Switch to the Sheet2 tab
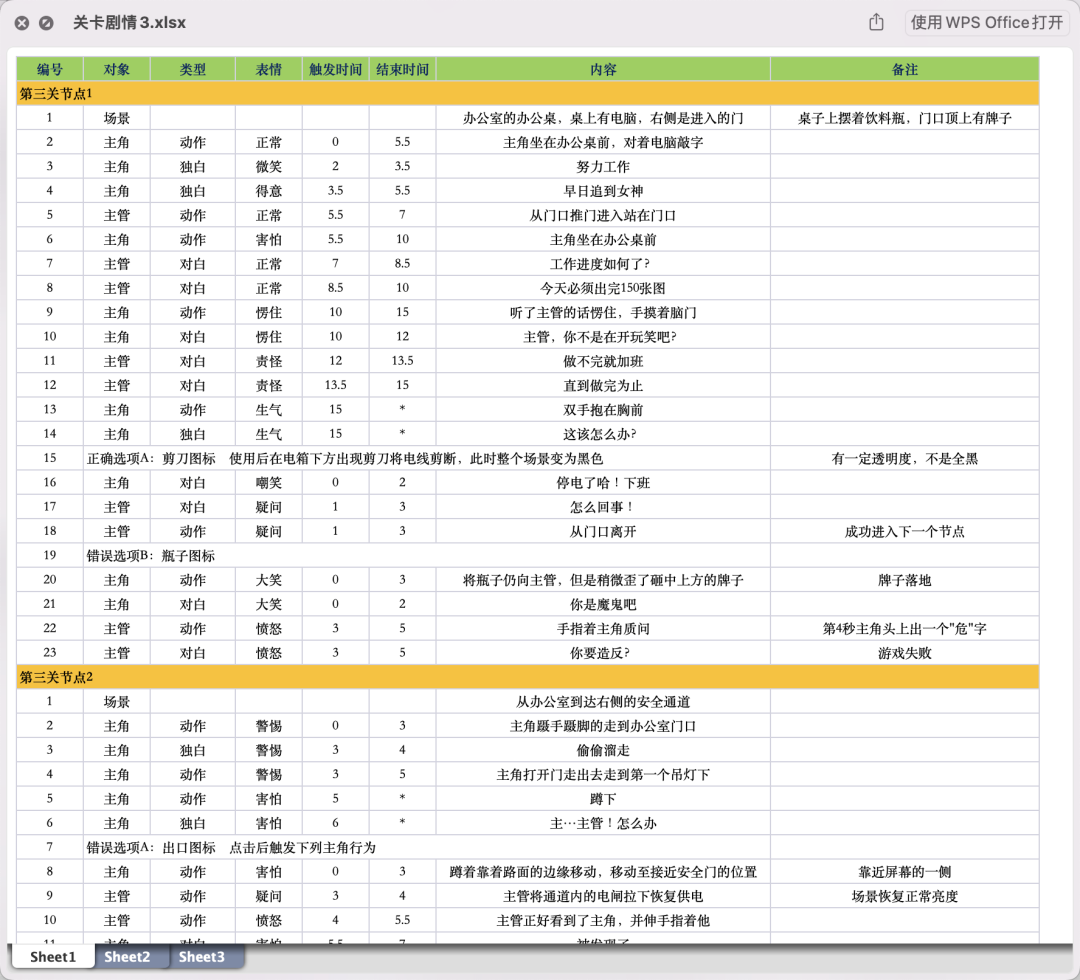This screenshot has height=980, width=1080. click(127, 957)
